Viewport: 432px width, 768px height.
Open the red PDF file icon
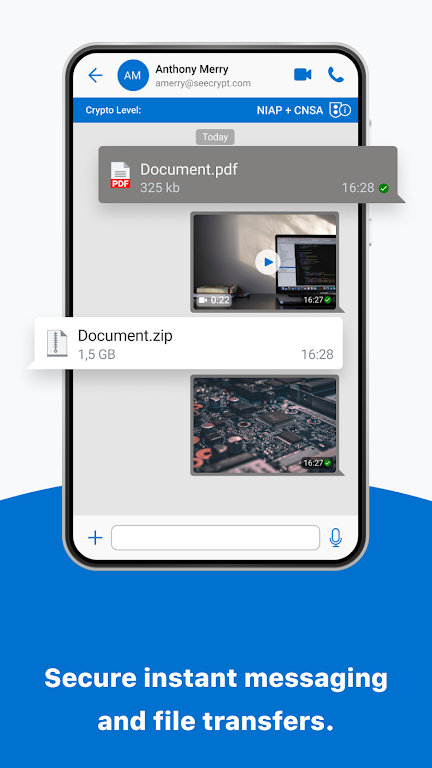tap(120, 175)
